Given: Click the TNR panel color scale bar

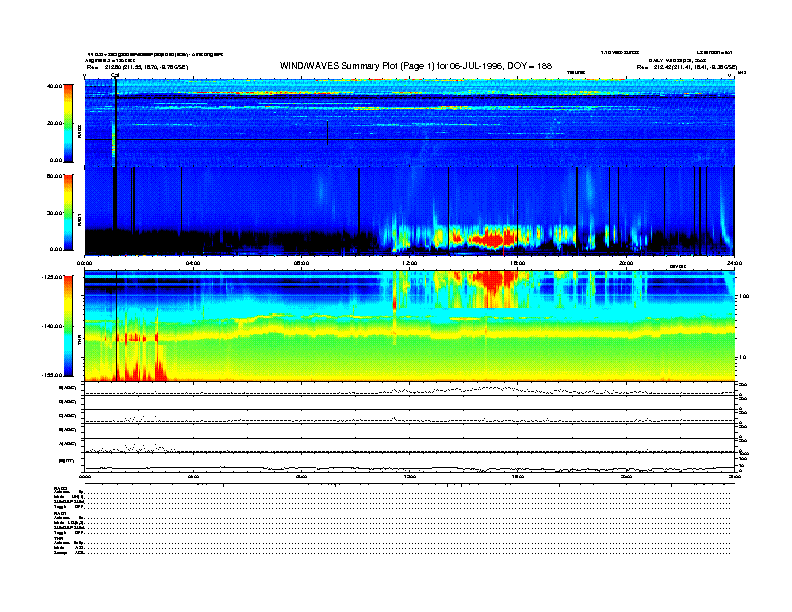Looking at the screenshot, I should click(68, 326).
